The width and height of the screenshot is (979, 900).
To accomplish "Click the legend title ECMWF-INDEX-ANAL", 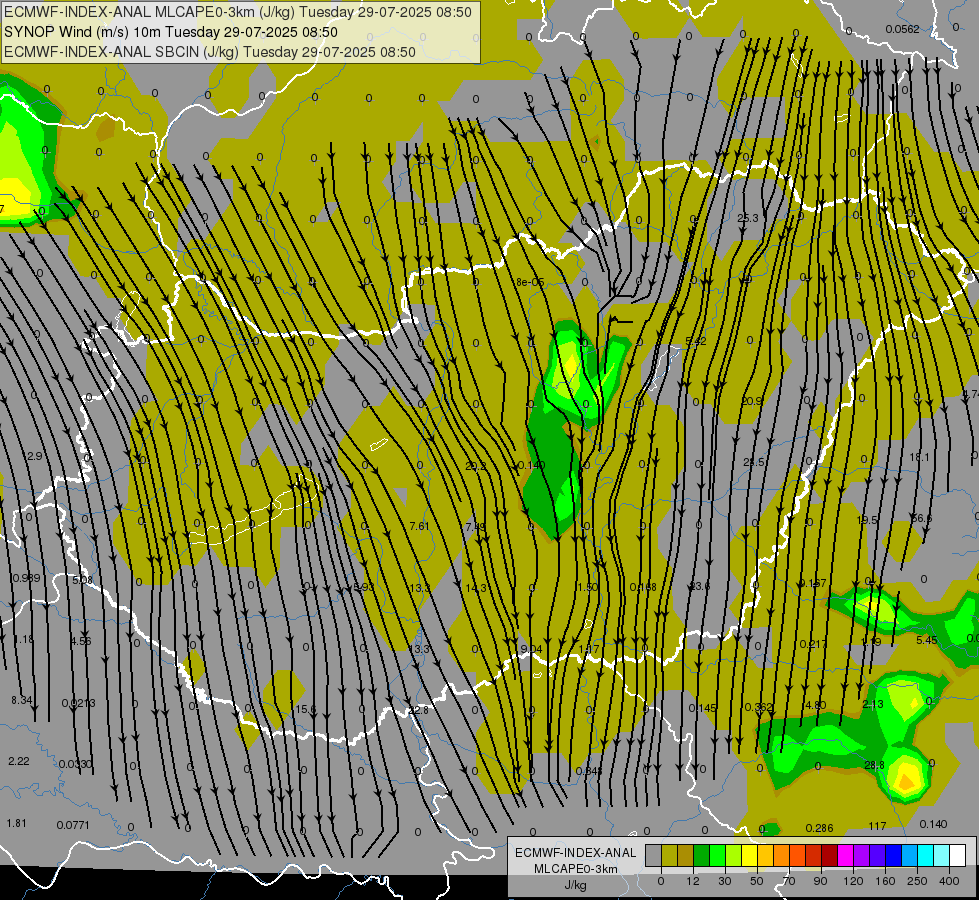I will pos(576,853).
